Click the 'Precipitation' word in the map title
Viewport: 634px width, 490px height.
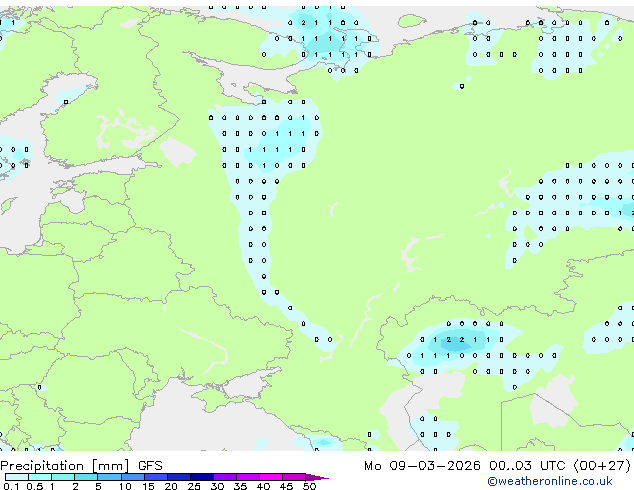pyautogui.click(x=42, y=466)
